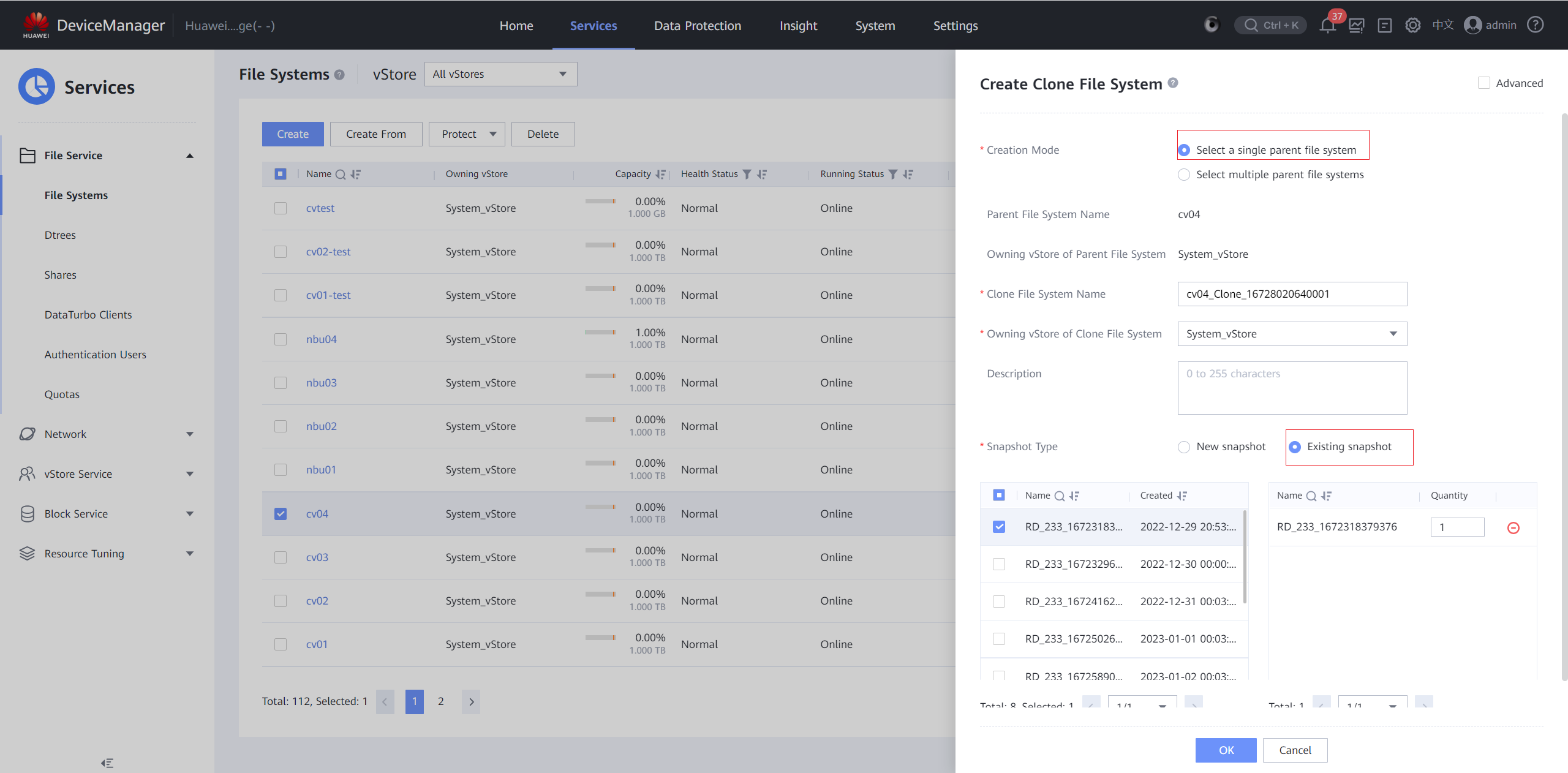Viewport: 1568px width, 773px height.
Task: Select multiple parent file systems radio button
Action: coord(1184,175)
